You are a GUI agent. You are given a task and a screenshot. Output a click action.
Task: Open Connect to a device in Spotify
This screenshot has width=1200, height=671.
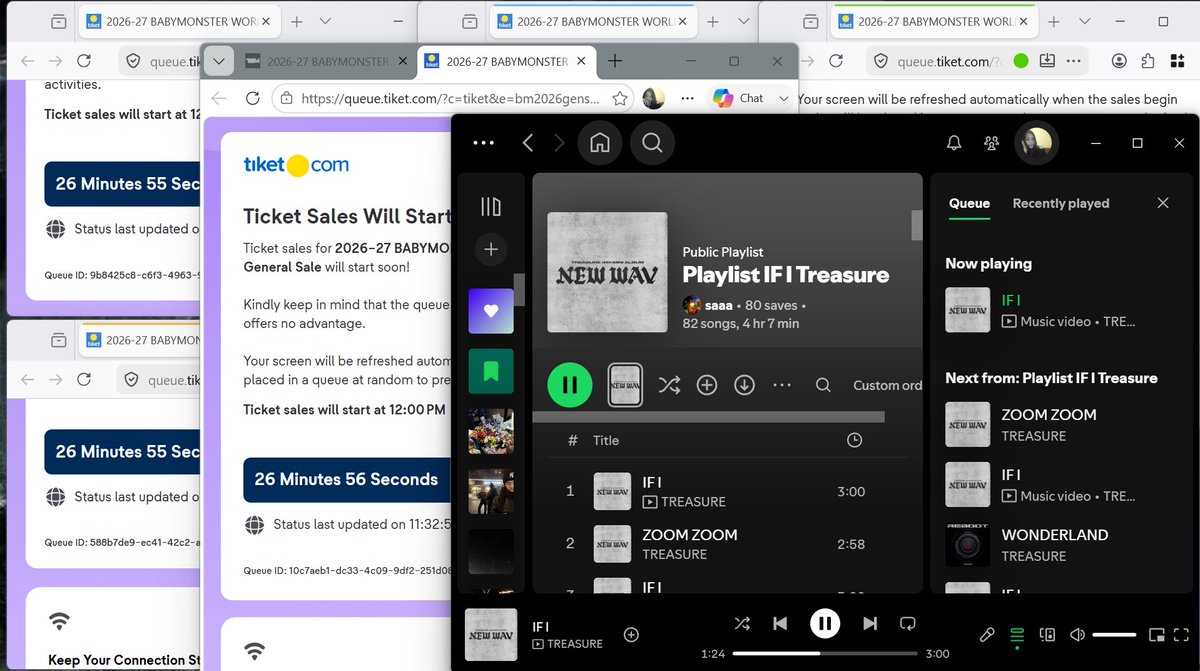[x=1048, y=634]
